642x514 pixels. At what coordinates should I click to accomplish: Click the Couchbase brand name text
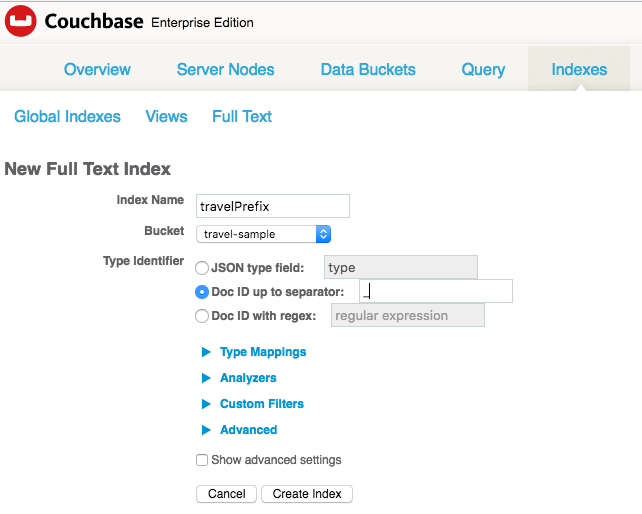(94, 21)
